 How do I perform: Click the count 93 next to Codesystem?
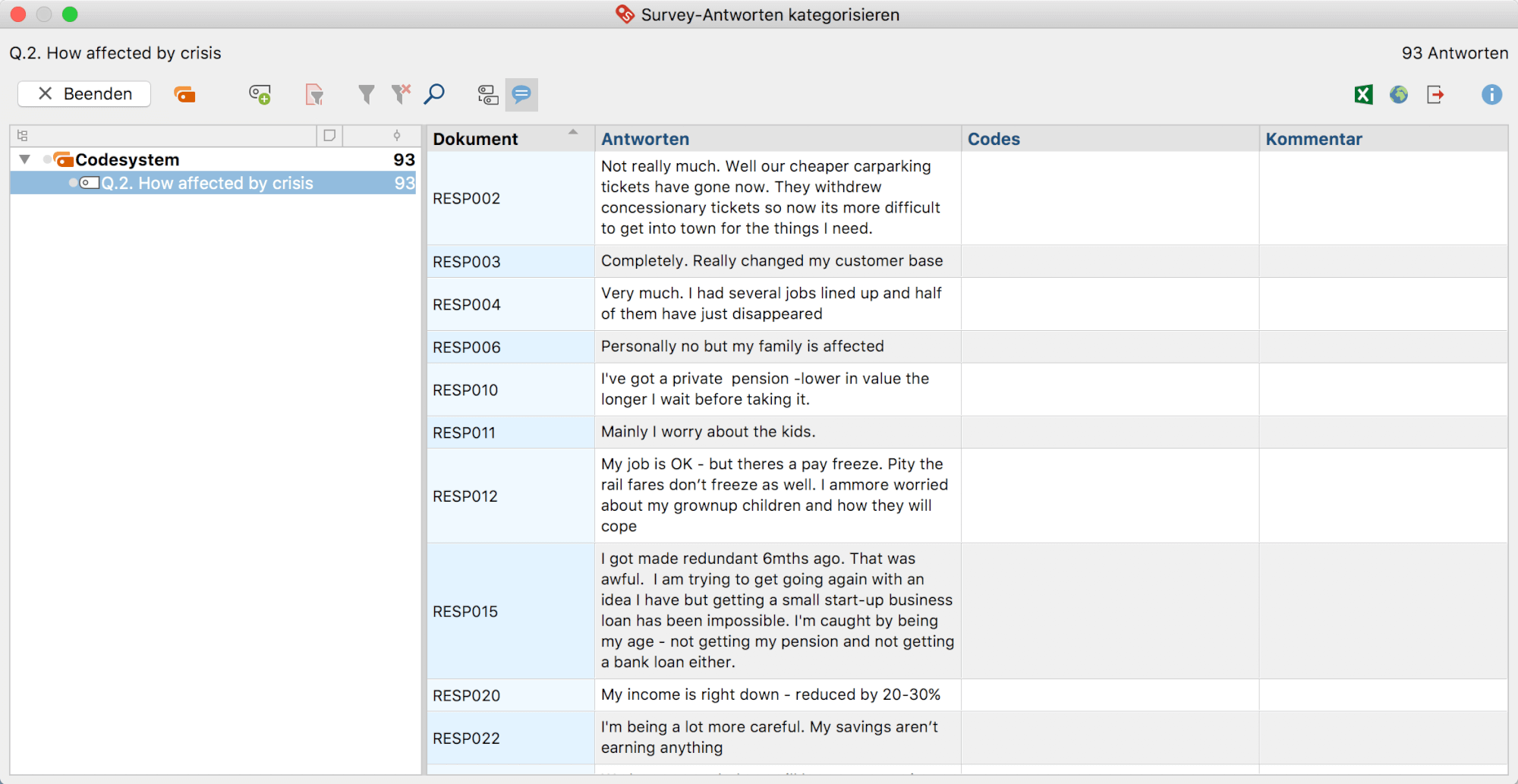pyautogui.click(x=404, y=159)
